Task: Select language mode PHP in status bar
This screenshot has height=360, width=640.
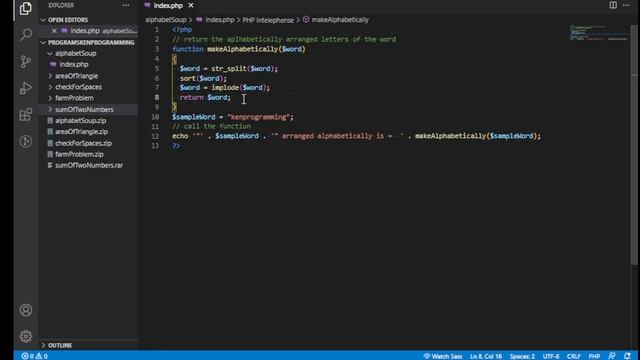Action: point(594,356)
